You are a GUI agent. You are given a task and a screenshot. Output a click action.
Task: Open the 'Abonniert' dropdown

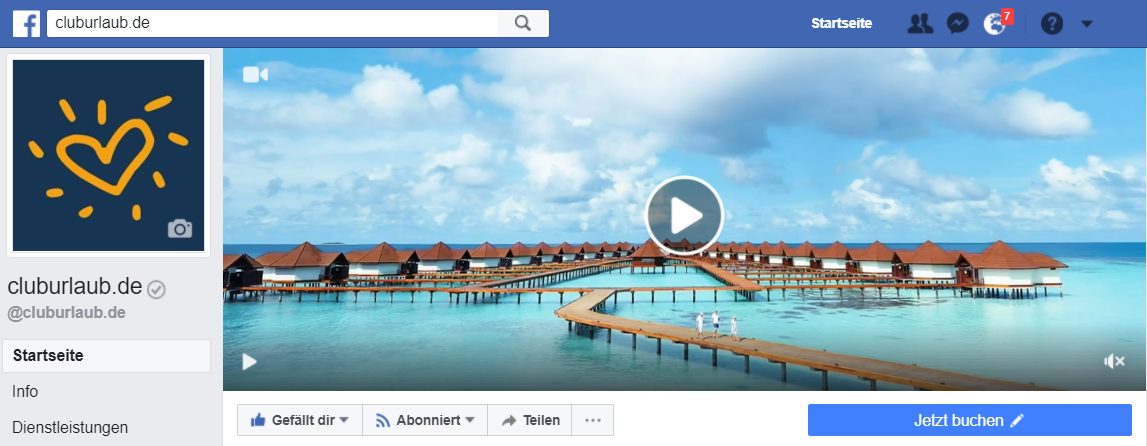click(x=424, y=420)
